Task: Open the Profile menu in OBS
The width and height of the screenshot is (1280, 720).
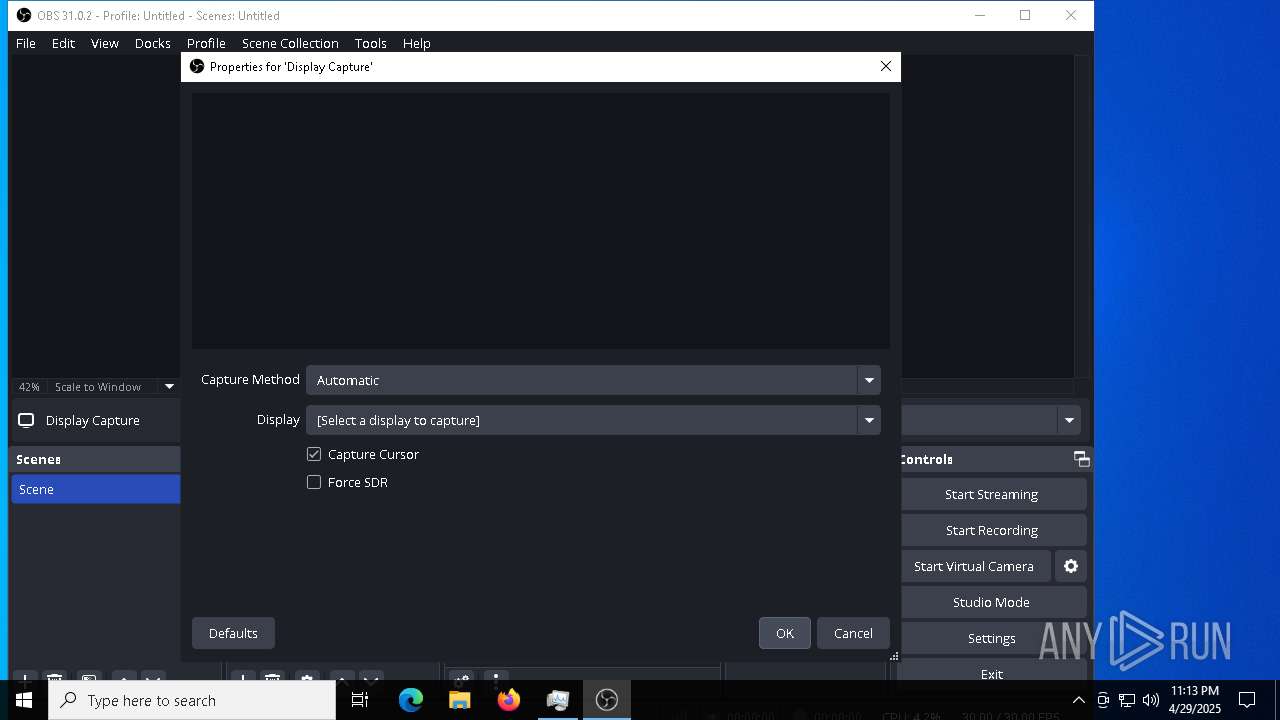Action: [x=206, y=43]
